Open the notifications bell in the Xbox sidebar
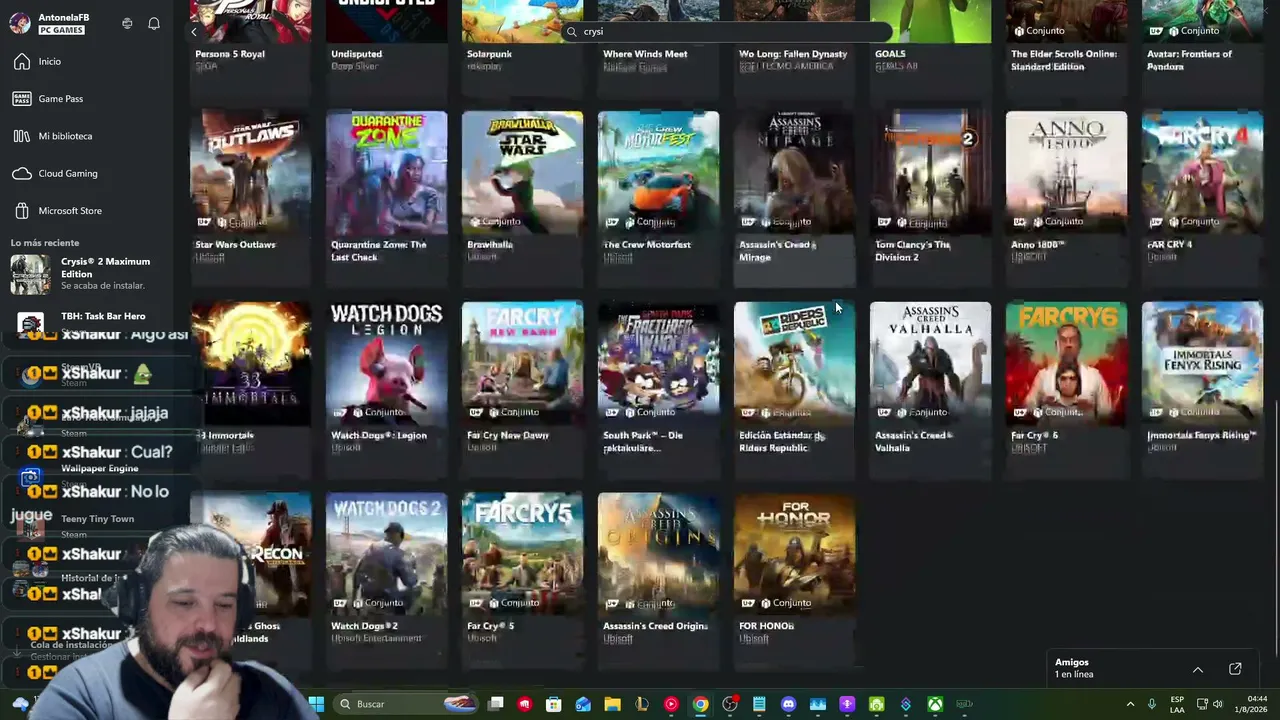1280x720 pixels. pos(154,23)
